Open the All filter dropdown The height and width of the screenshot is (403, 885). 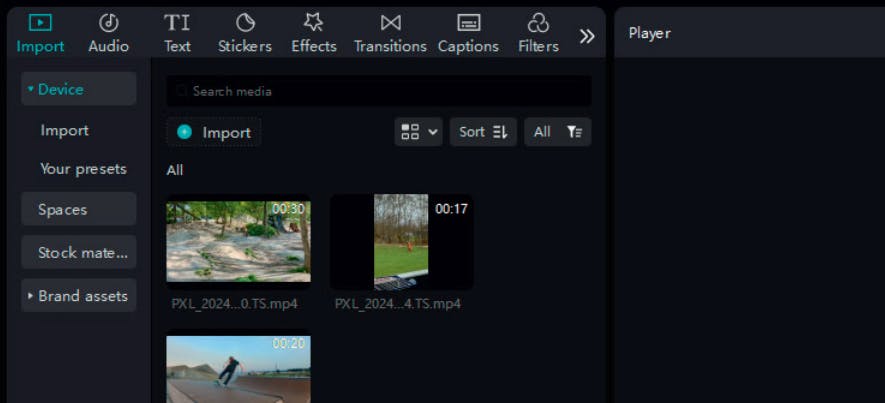[x=558, y=132]
